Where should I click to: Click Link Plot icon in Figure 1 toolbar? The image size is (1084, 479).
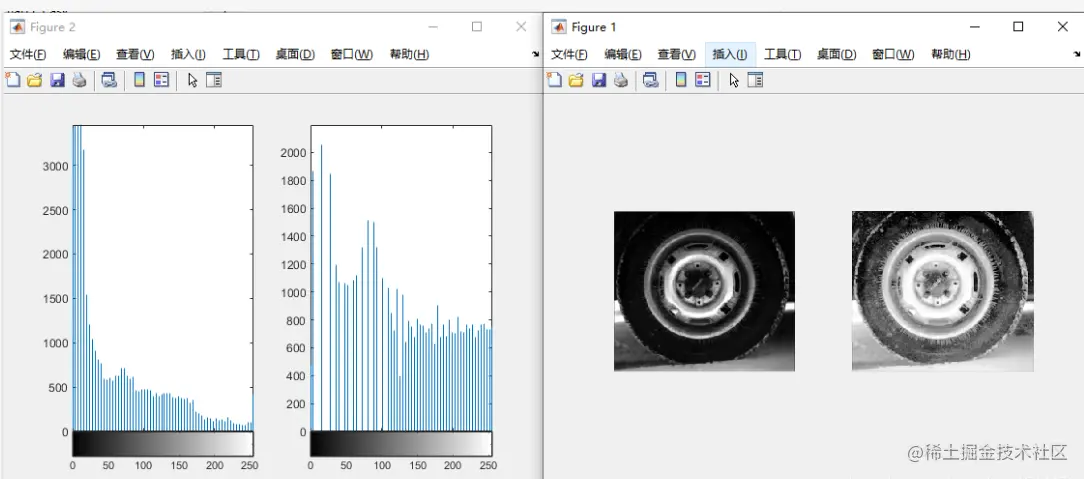pyautogui.click(x=651, y=80)
